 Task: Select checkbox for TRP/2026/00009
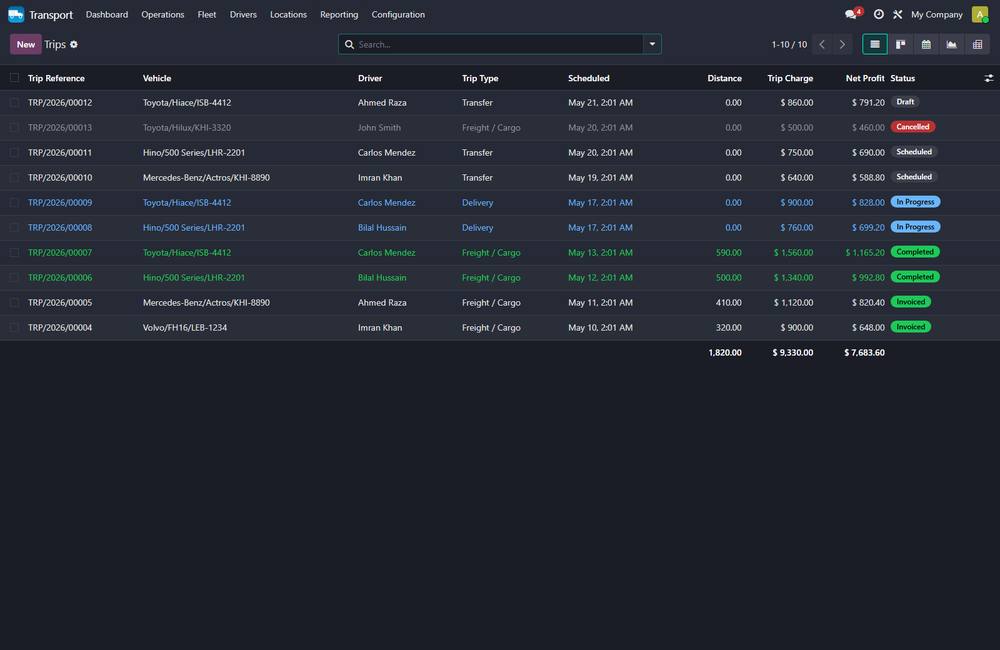[14, 202]
